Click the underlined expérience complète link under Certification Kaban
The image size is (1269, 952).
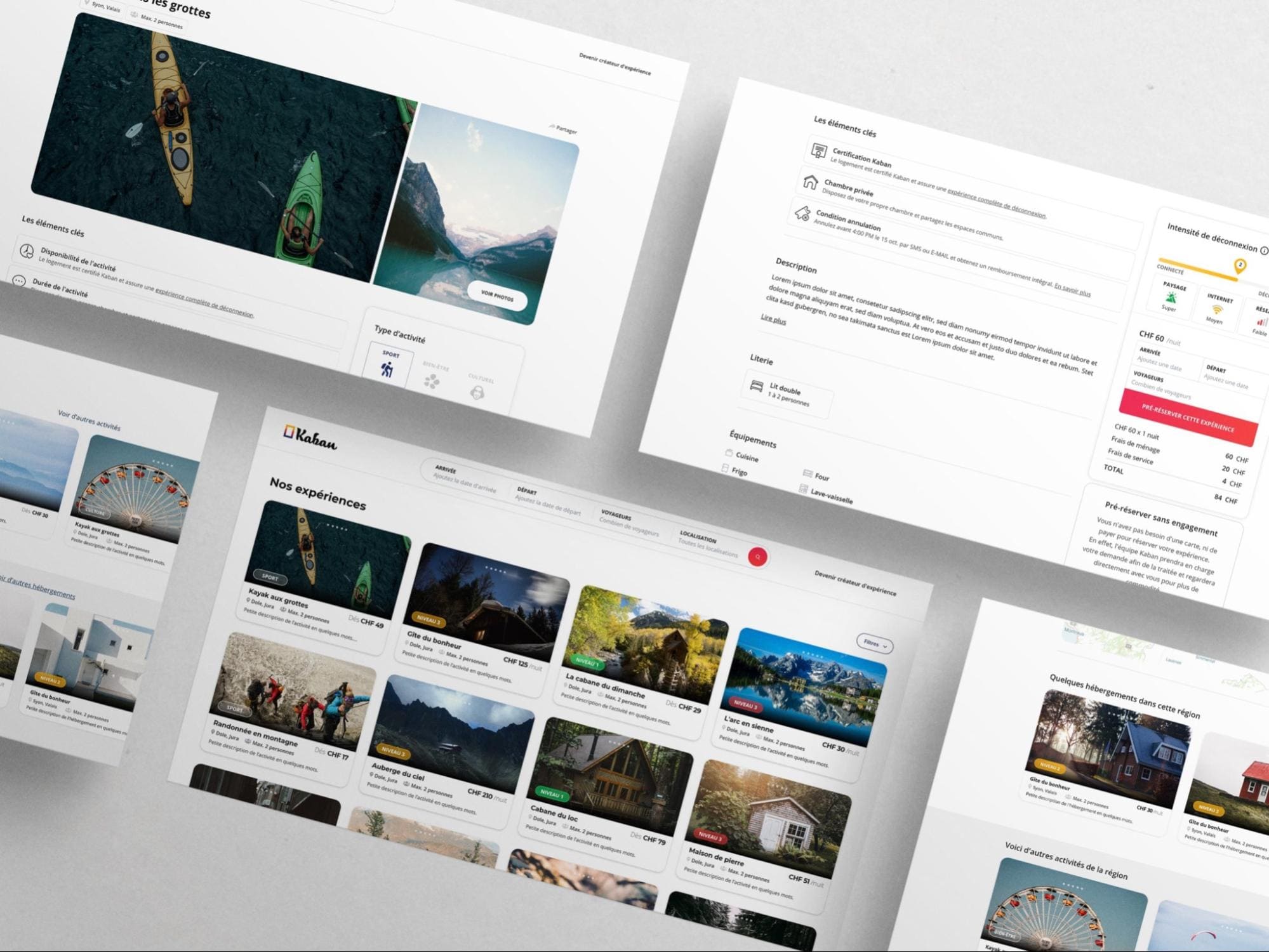996,202
